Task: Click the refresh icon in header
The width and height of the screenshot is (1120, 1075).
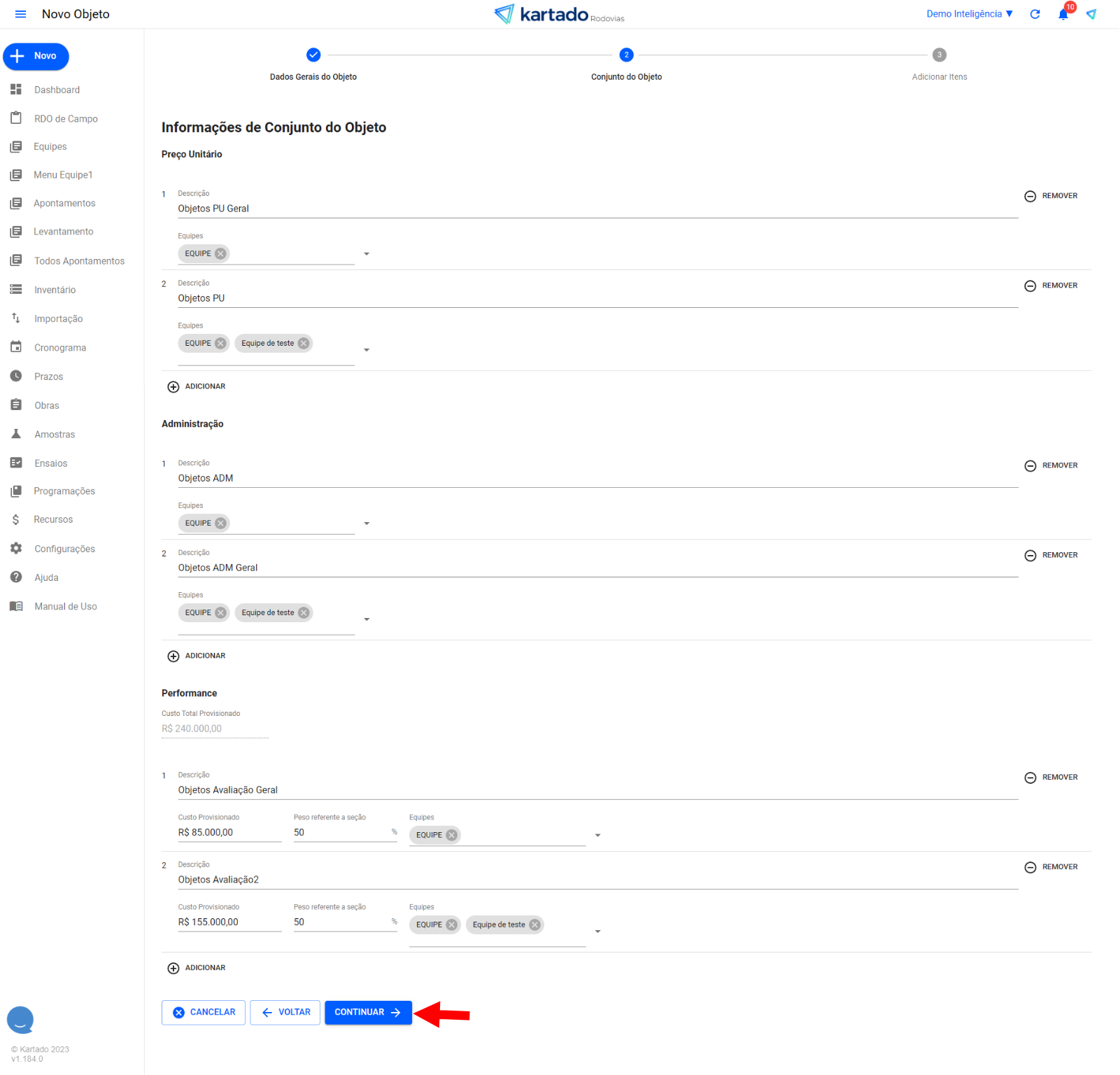Action: [1035, 14]
